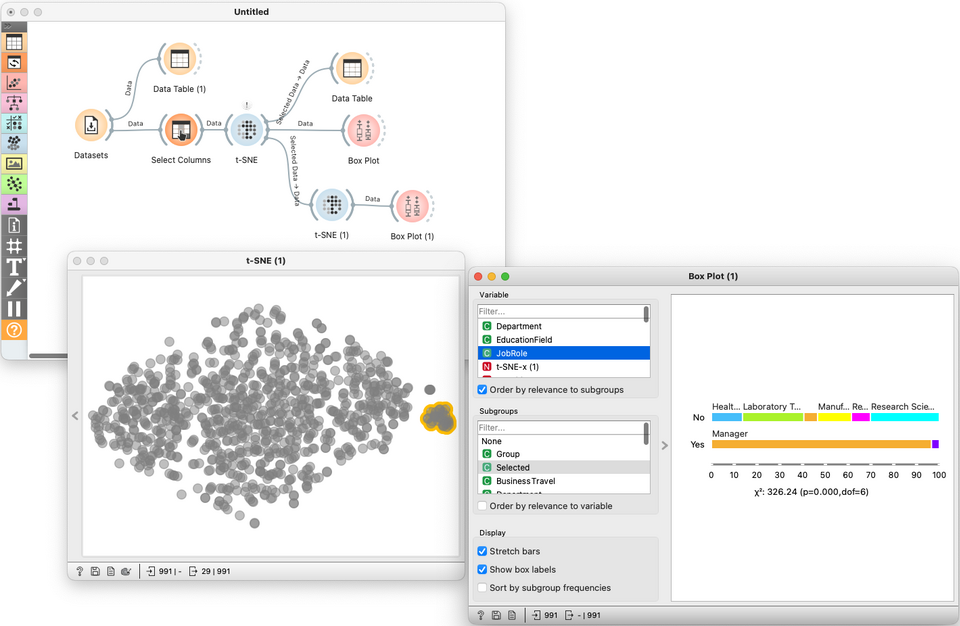Enable Sort by subgroup frequencies

point(482,588)
